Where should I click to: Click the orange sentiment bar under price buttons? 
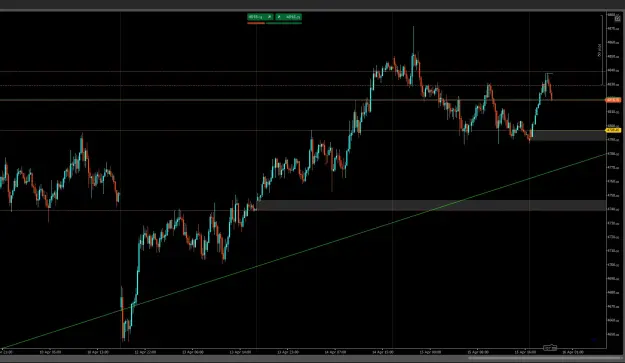tap(256, 23)
